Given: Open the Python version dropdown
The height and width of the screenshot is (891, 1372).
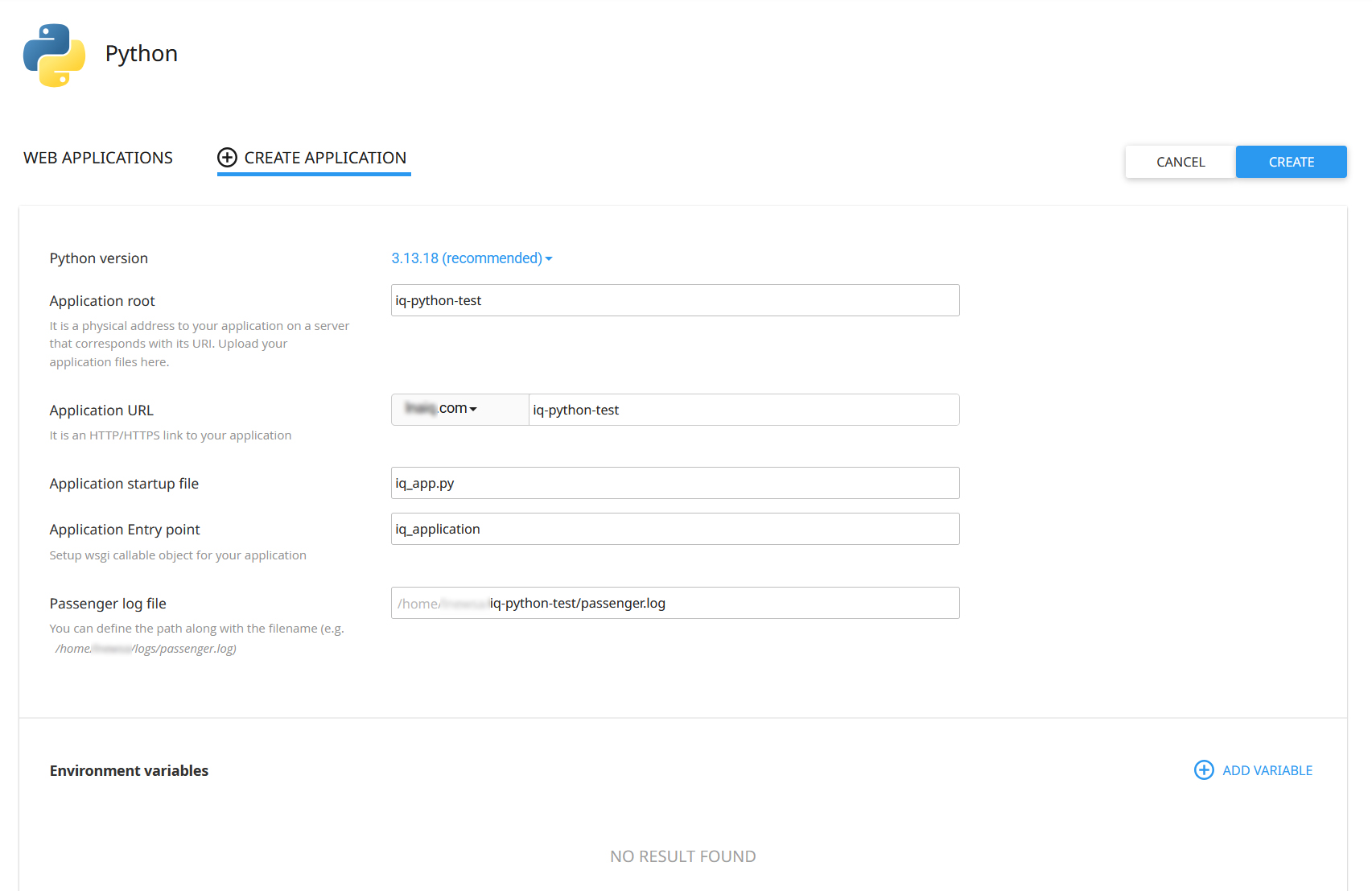Looking at the screenshot, I should click(472, 258).
